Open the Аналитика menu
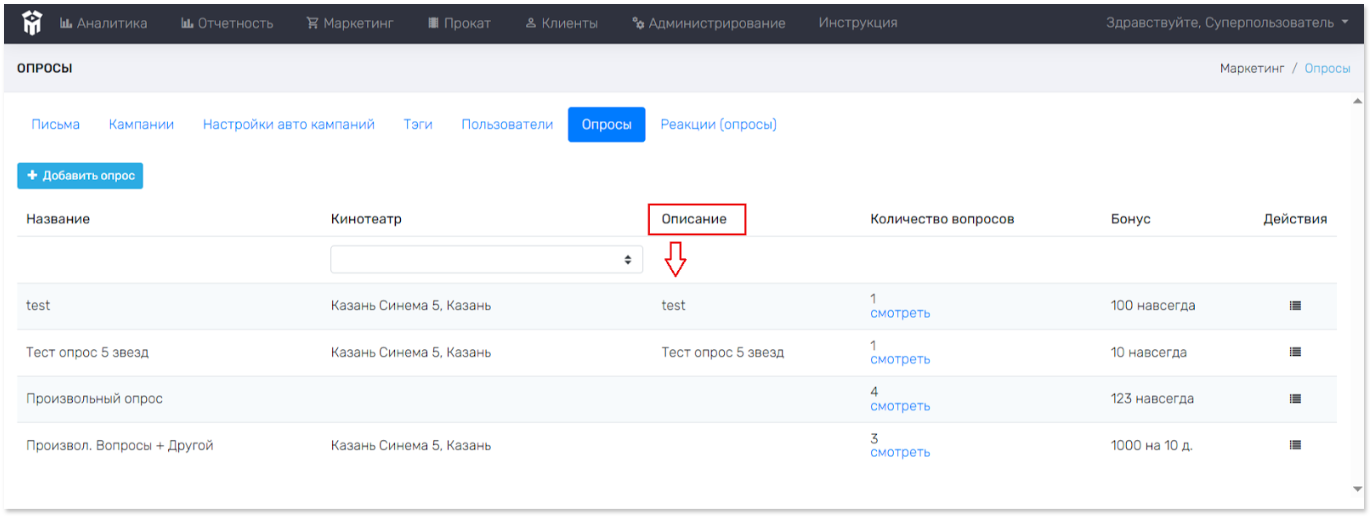1370x516 pixels. point(104,23)
